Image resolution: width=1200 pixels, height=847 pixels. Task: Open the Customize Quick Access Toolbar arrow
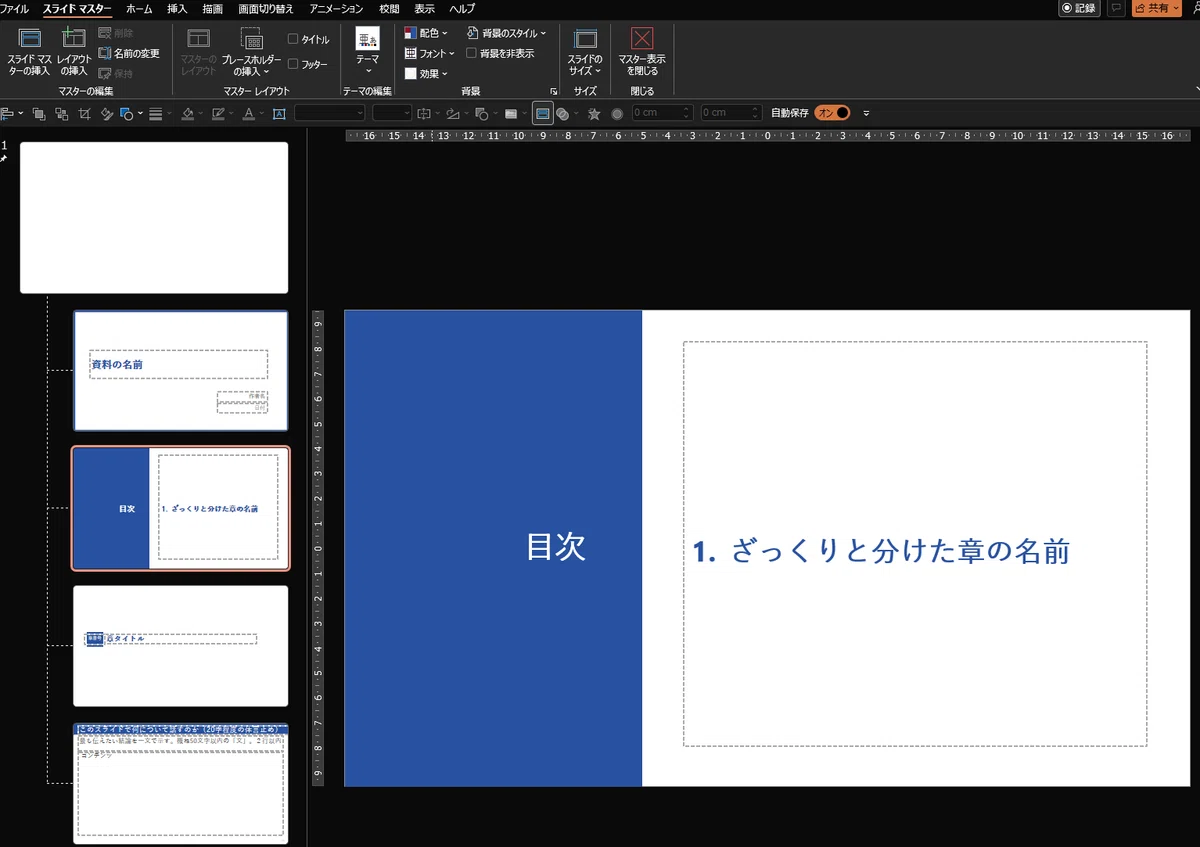[x=866, y=113]
